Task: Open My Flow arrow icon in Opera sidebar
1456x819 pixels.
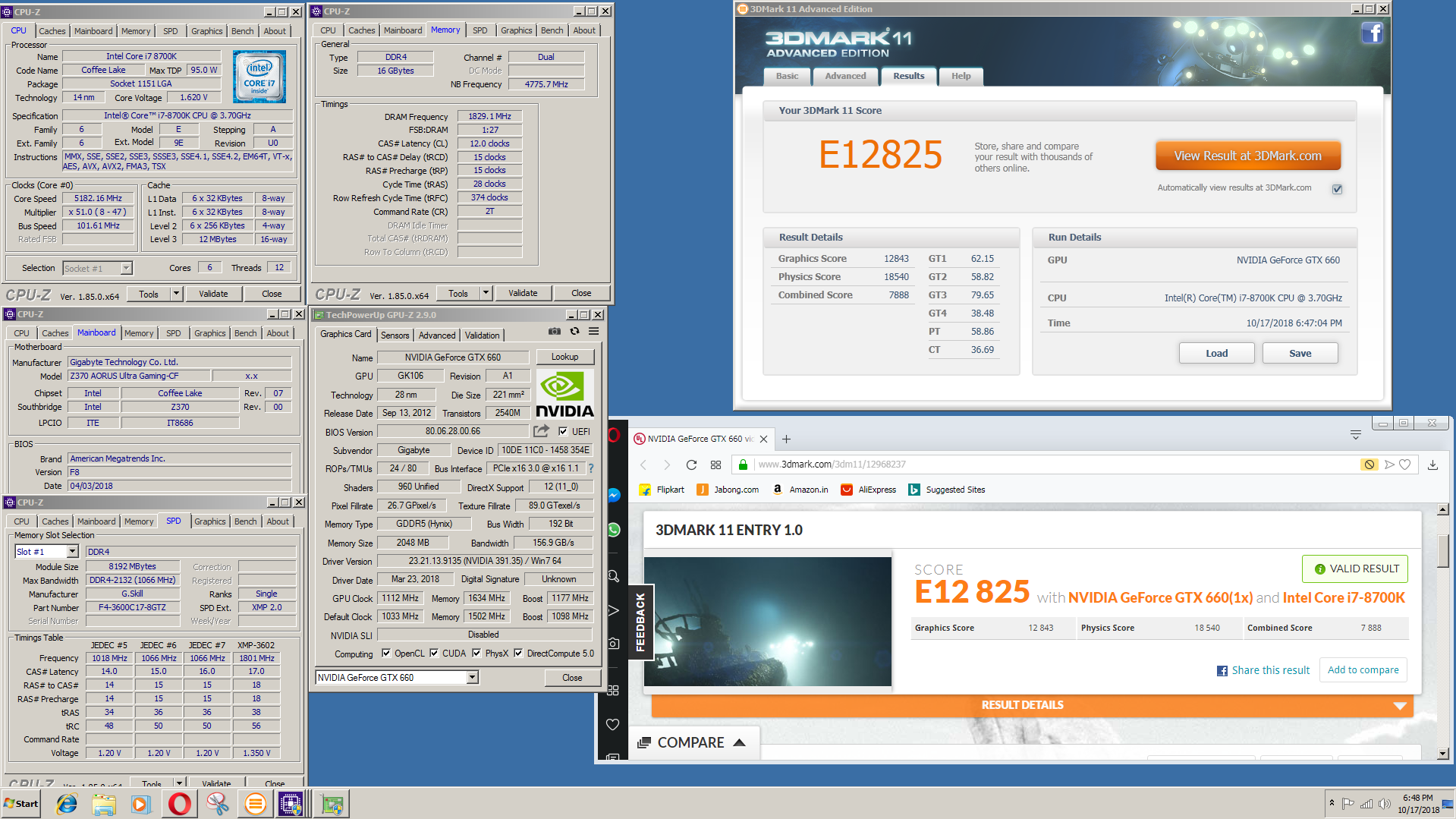Action: coord(614,610)
